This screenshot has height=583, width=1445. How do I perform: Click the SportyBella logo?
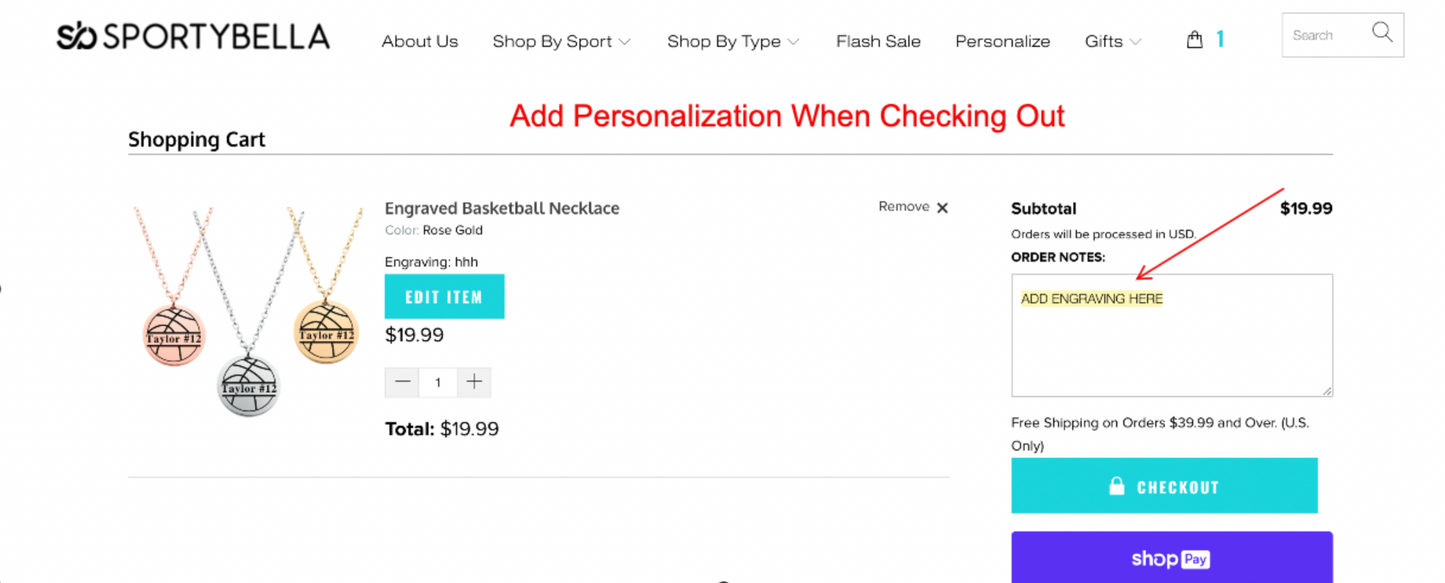193,35
